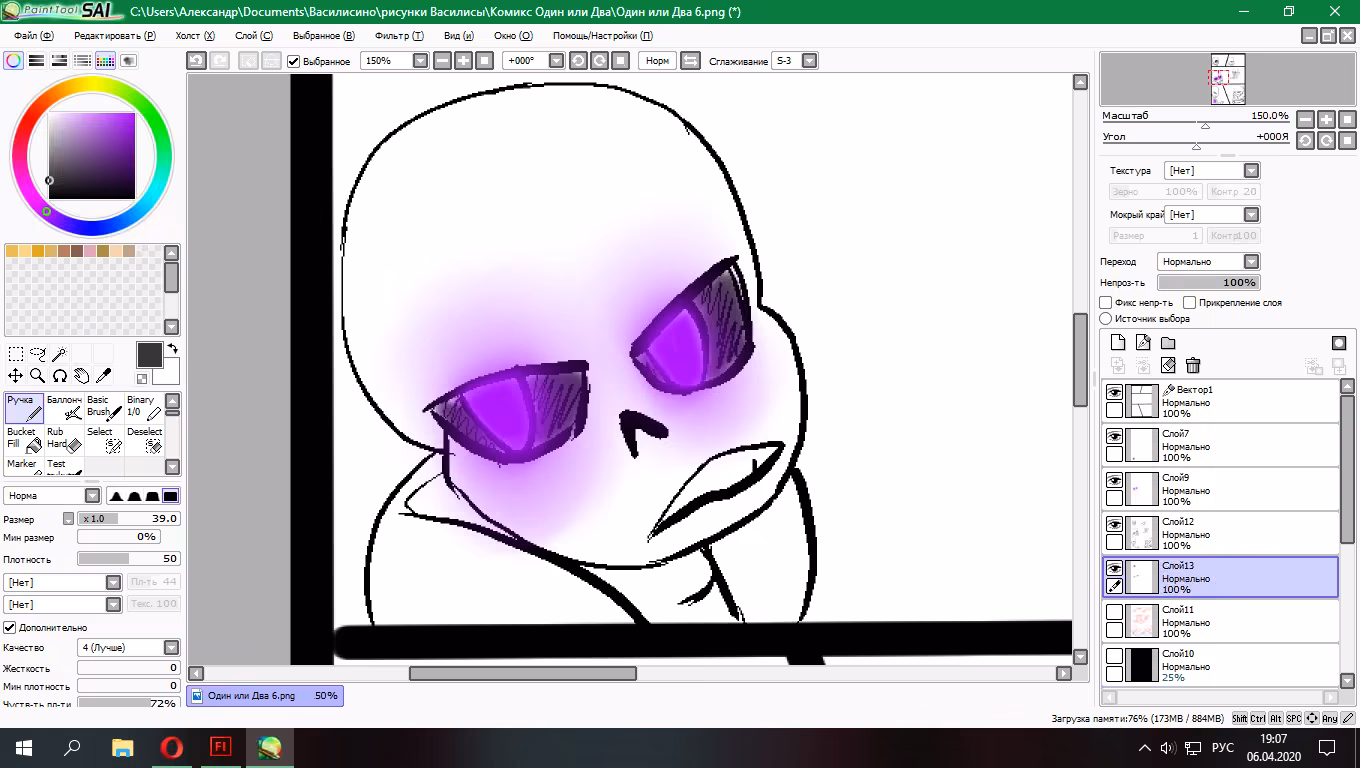This screenshot has height=768, width=1360.
Task: Toggle the swatches panel button
Action: click(x=106, y=61)
